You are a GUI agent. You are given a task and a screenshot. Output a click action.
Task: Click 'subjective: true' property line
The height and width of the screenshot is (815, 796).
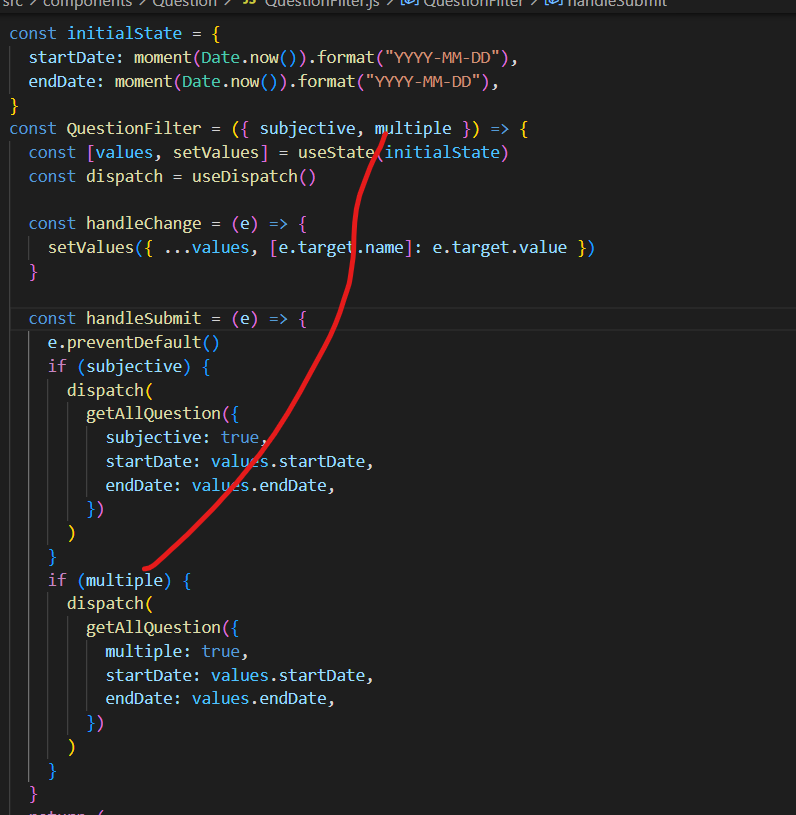tap(182, 437)
